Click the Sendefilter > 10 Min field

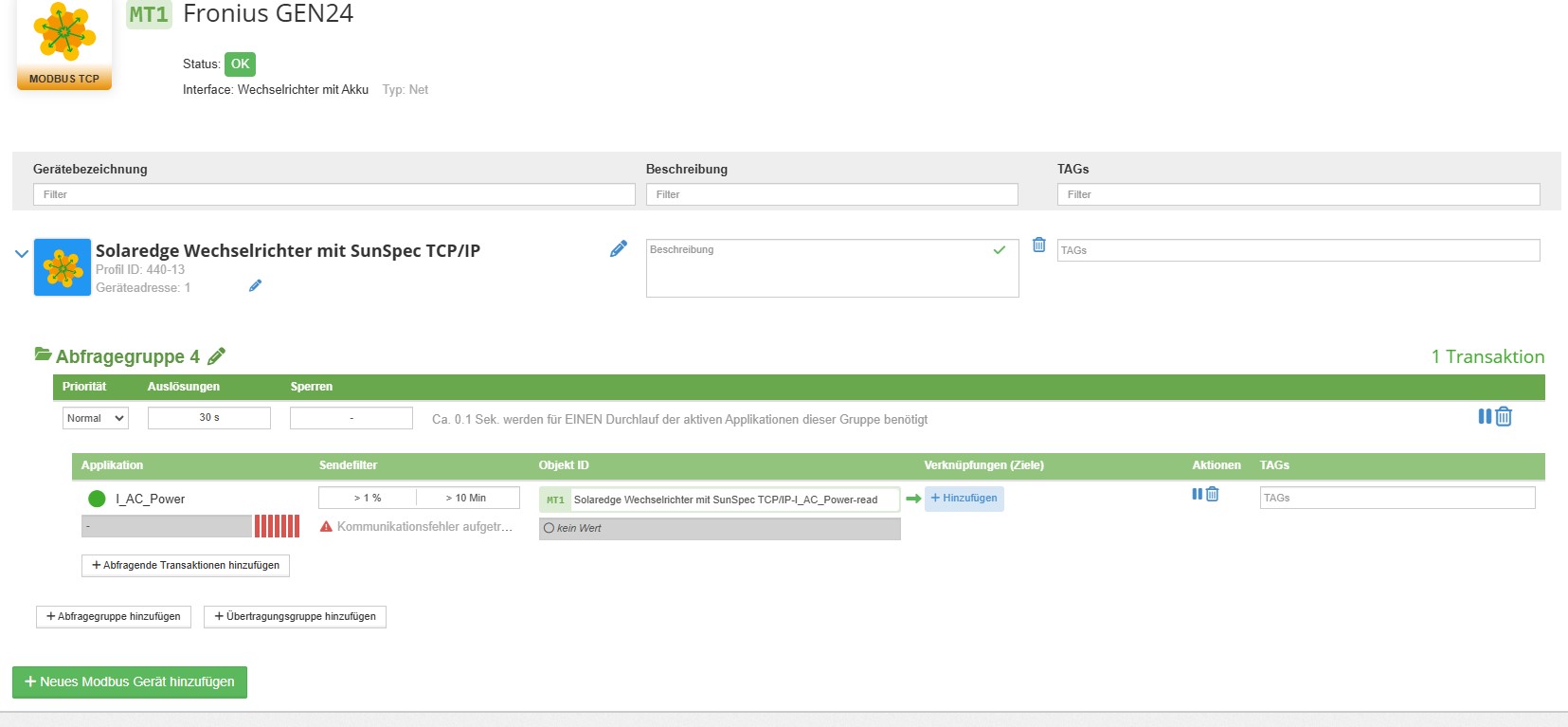[x=467, y=498]
